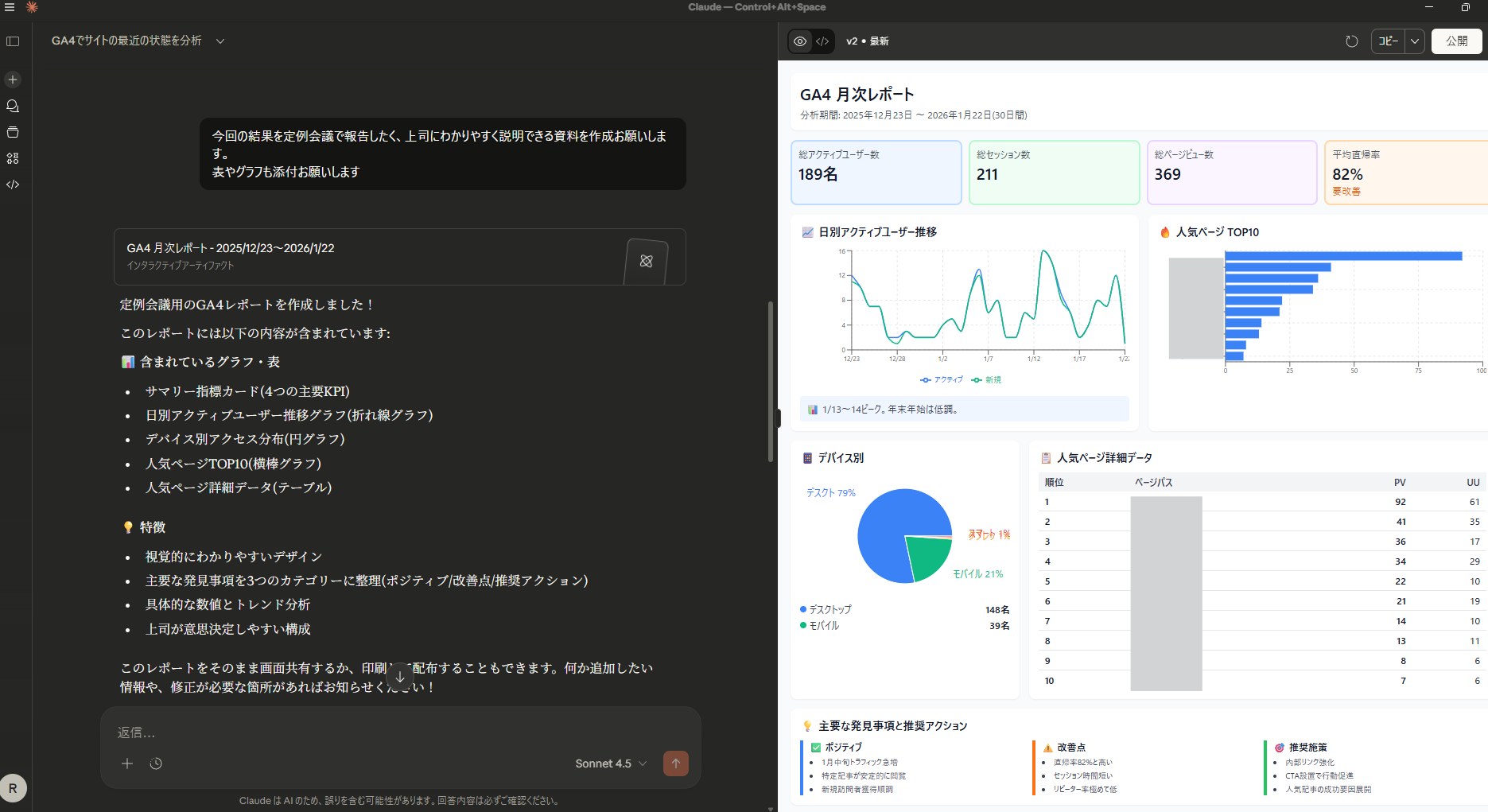Copy the artifact with コピー button
The image size is (1488, 812).
coord(1389,41)
